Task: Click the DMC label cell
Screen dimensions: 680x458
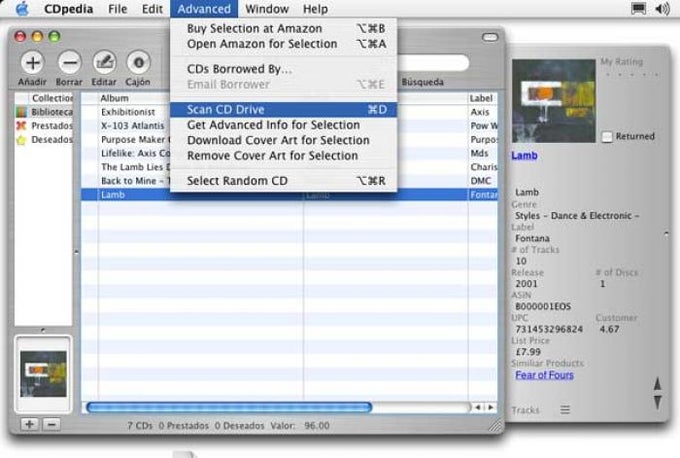Action: (481, 181)
